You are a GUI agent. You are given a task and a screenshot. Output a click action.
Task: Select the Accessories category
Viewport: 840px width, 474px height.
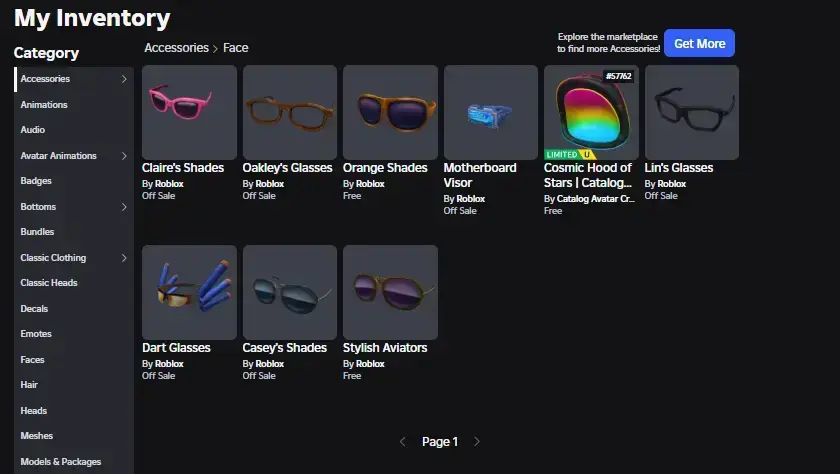(74, 79)
